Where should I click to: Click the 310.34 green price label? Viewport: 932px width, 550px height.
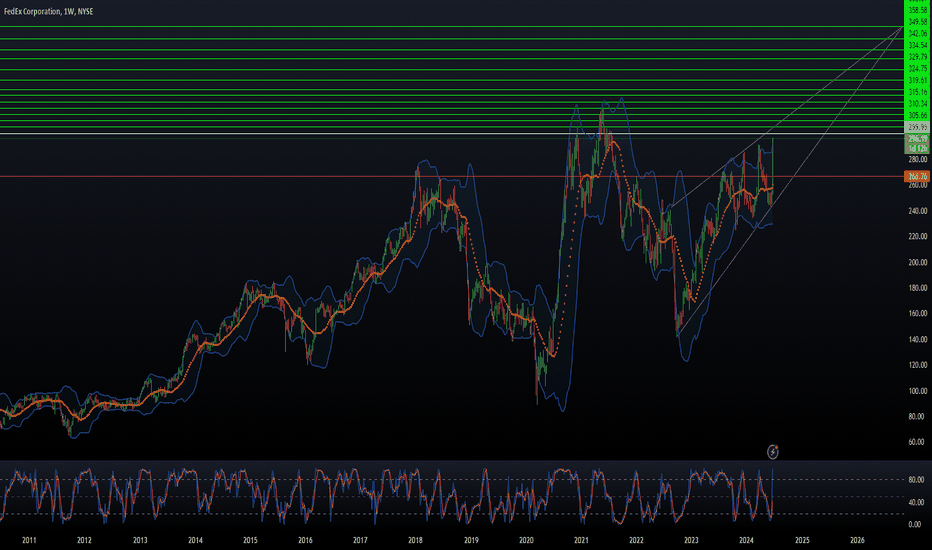point(918,103)
